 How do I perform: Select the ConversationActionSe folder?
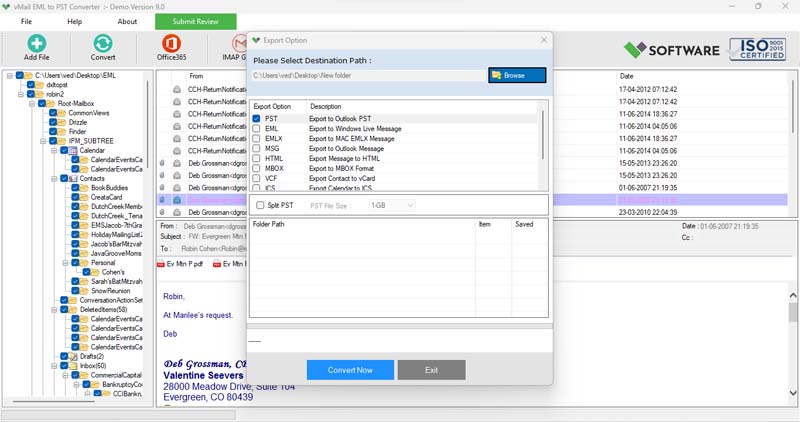111,300
